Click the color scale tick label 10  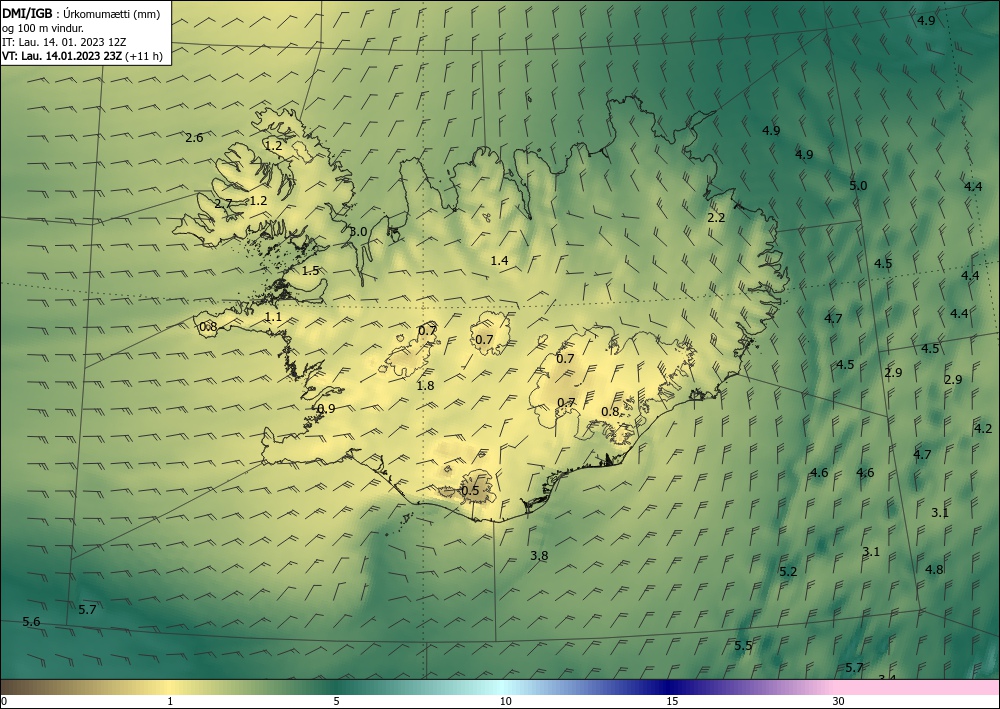505,702
